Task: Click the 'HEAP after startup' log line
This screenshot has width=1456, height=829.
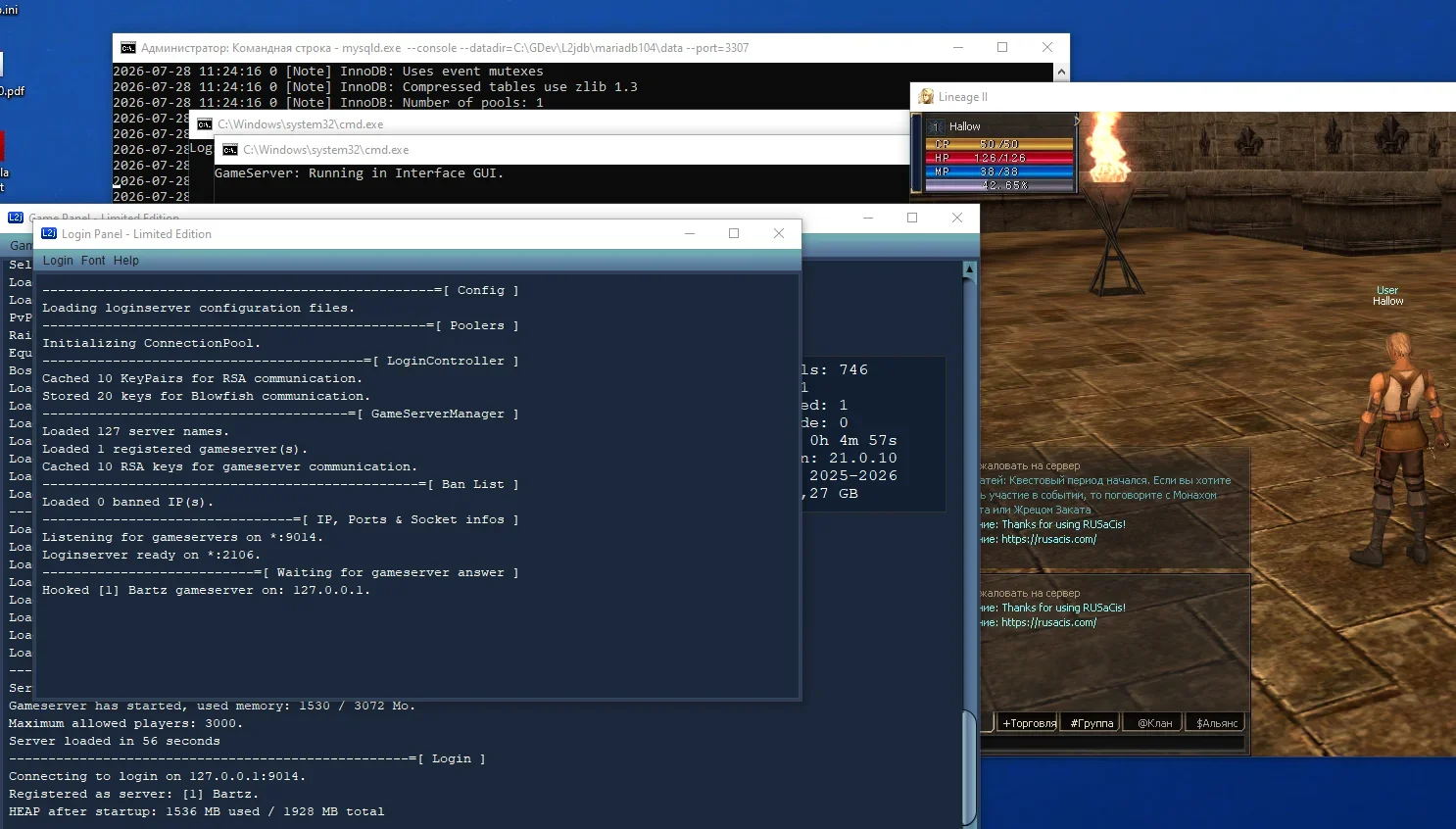Action: (x=197, y=812)
